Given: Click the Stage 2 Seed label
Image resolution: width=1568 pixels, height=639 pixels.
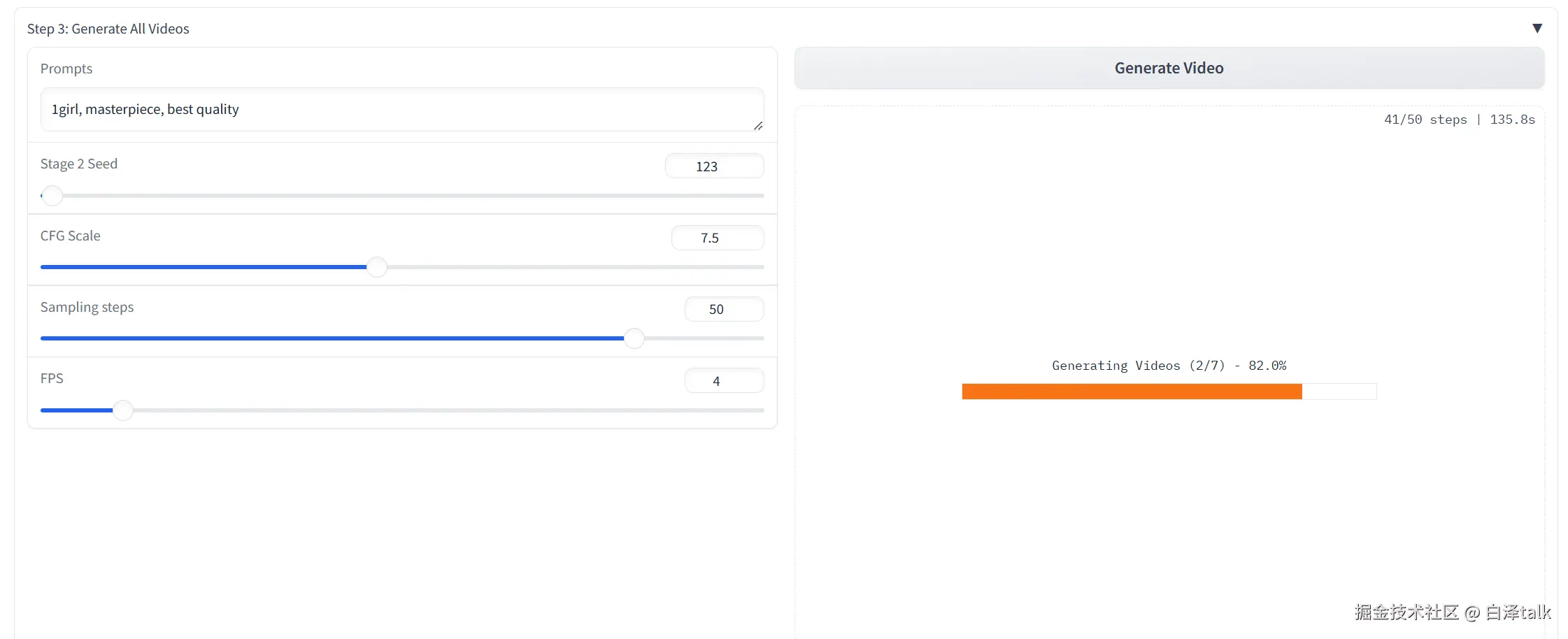Looking at the screenshot, I should coord(79,164).
